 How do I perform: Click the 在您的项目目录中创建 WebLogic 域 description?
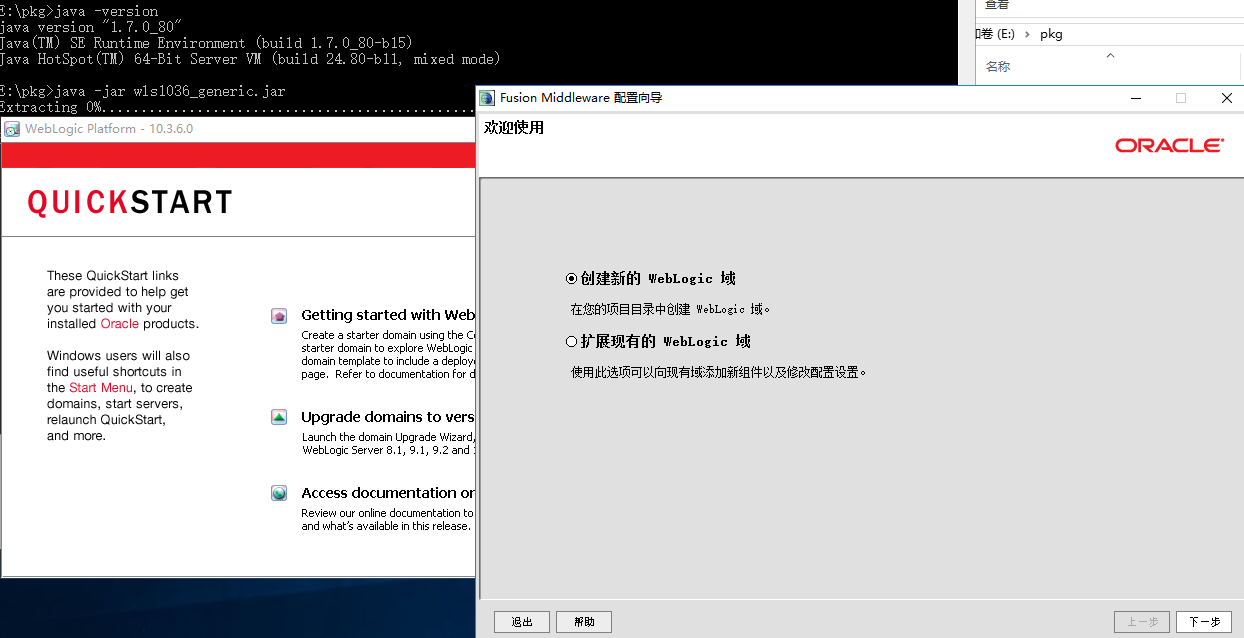click(671, 310)
